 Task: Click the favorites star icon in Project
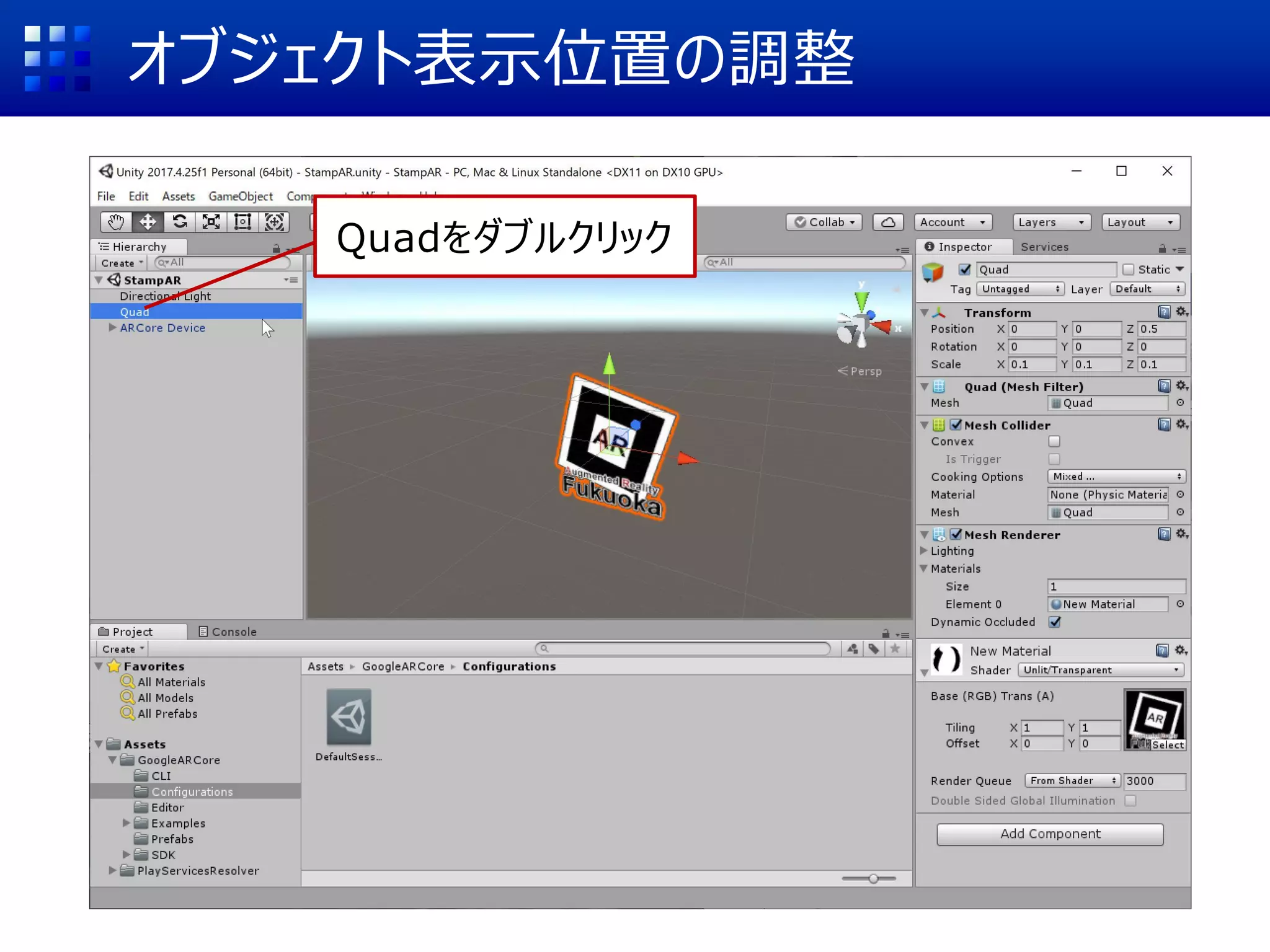[895, 649]
